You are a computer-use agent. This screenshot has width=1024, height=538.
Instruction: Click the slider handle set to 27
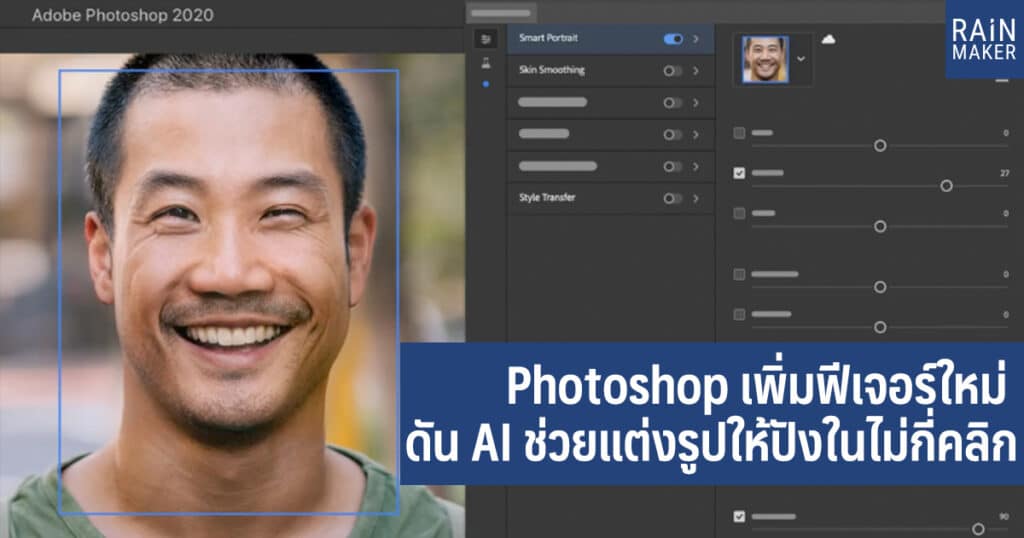click(946, 186)
